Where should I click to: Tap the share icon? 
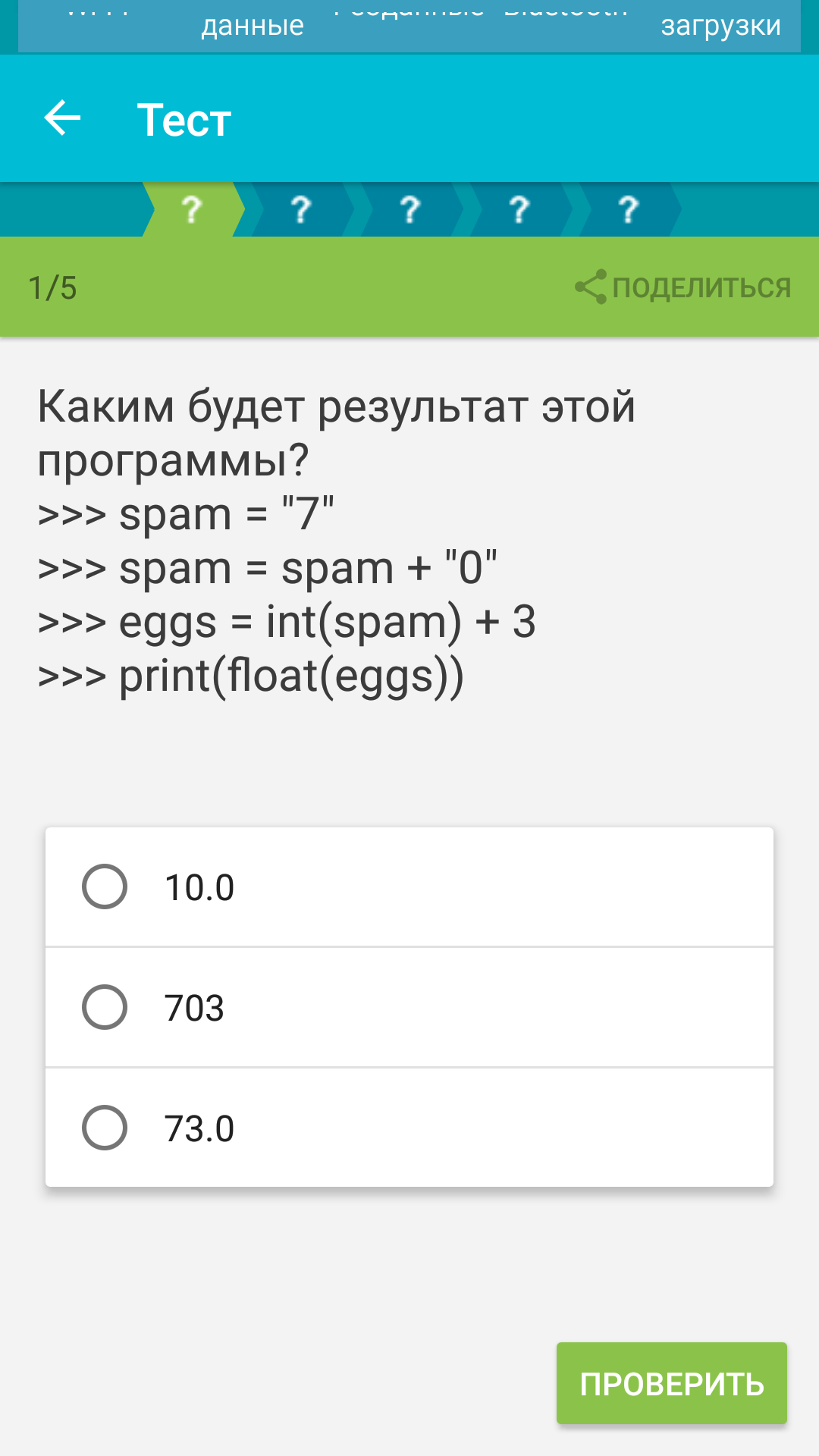(591, 287)
